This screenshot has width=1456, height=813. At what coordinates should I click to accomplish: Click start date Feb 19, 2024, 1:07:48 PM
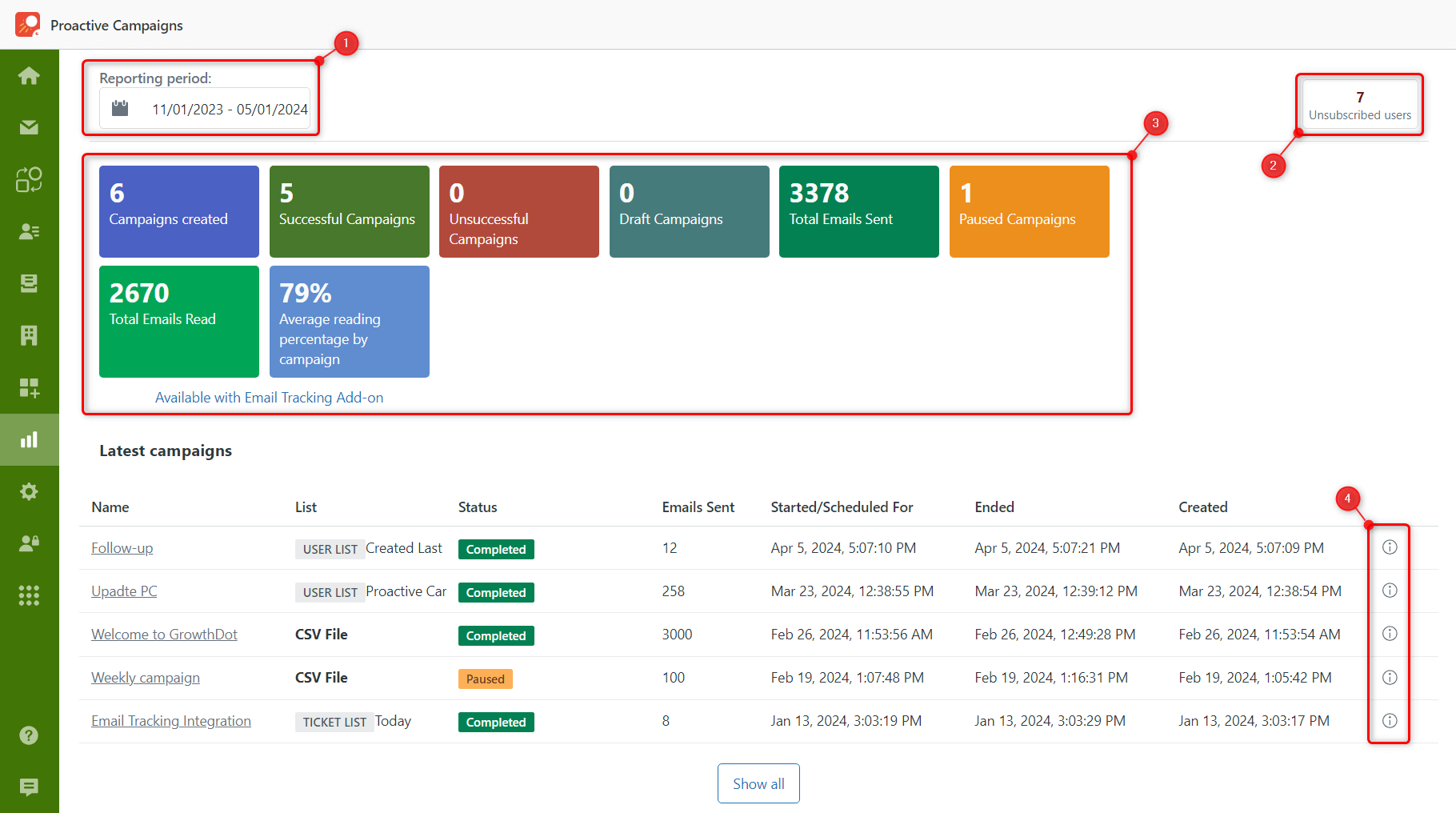(x=847, y=678)
